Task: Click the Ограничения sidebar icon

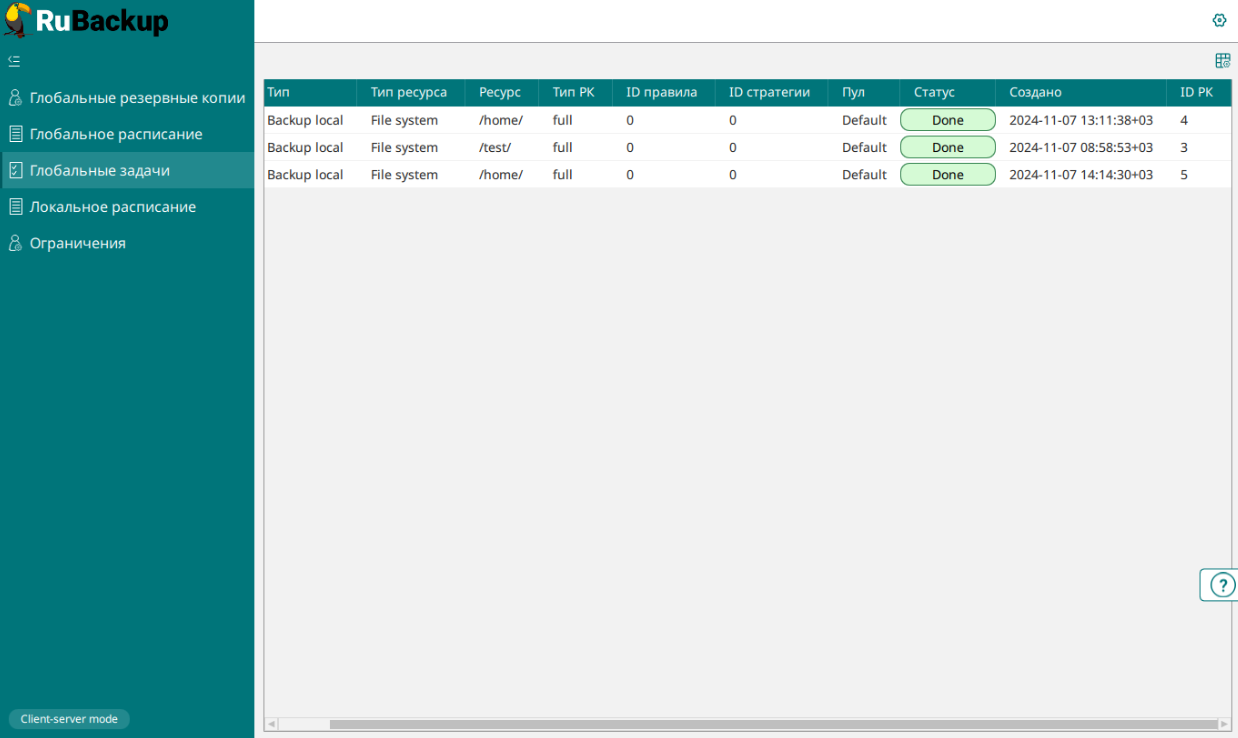Action: coord(15,243)
